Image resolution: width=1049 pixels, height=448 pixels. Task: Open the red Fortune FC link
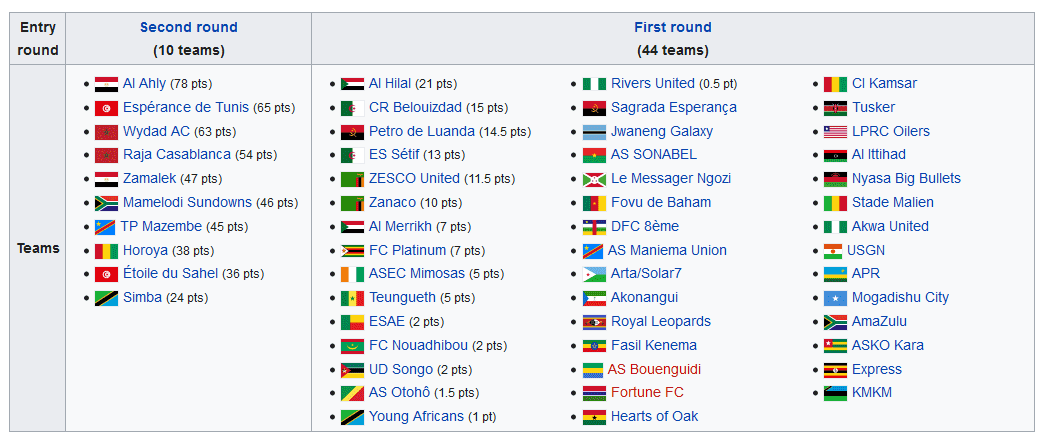(x=647, y=393)
